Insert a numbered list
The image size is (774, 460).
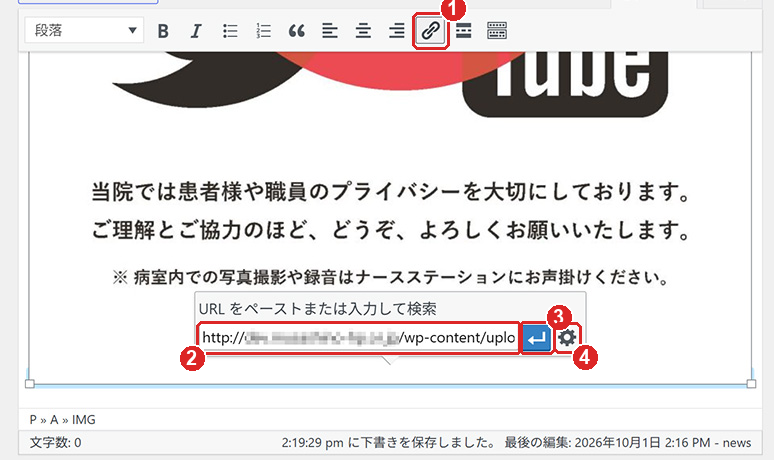coord(263,31)
